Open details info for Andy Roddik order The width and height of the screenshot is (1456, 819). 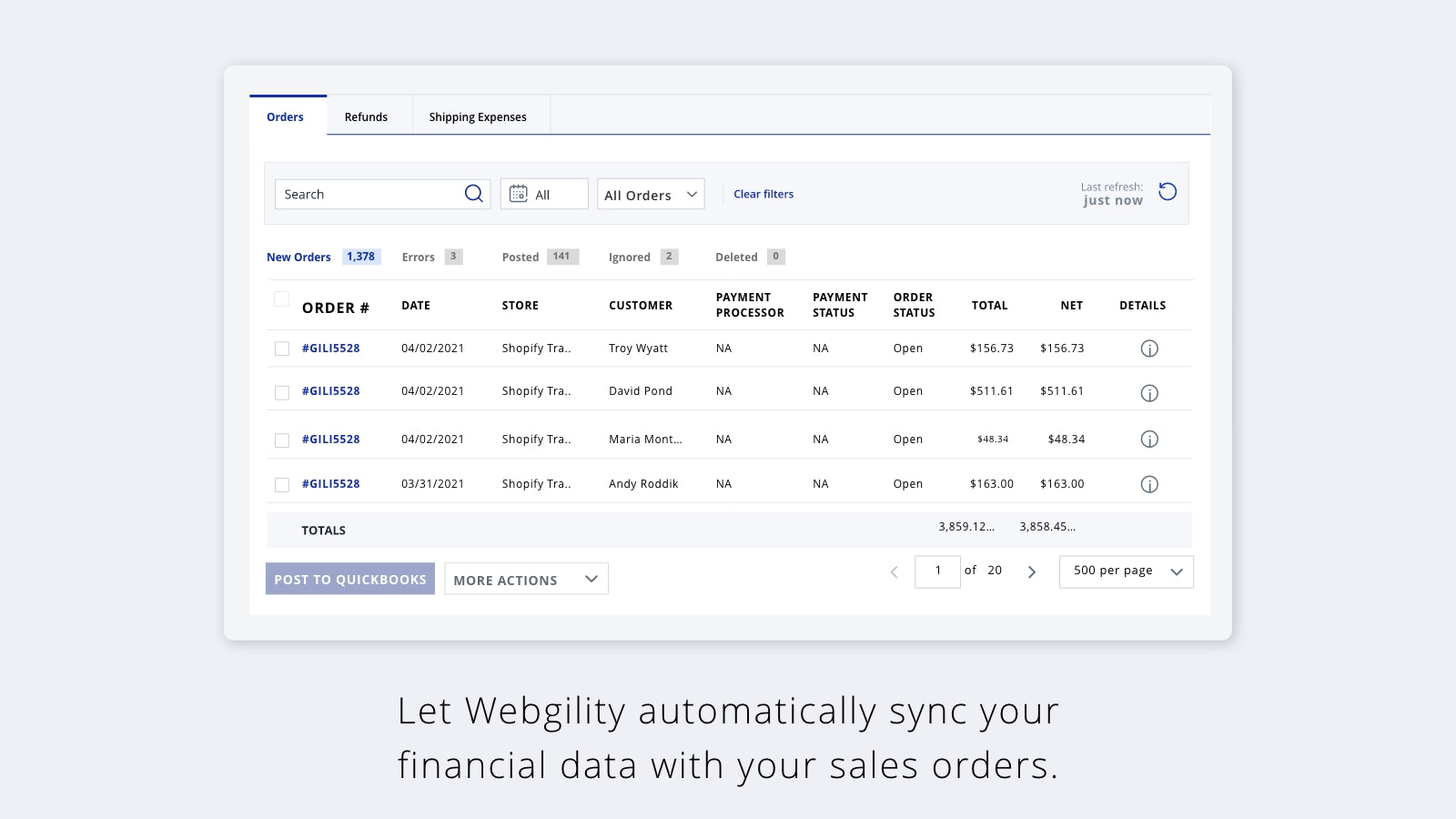pos(1149,484)
